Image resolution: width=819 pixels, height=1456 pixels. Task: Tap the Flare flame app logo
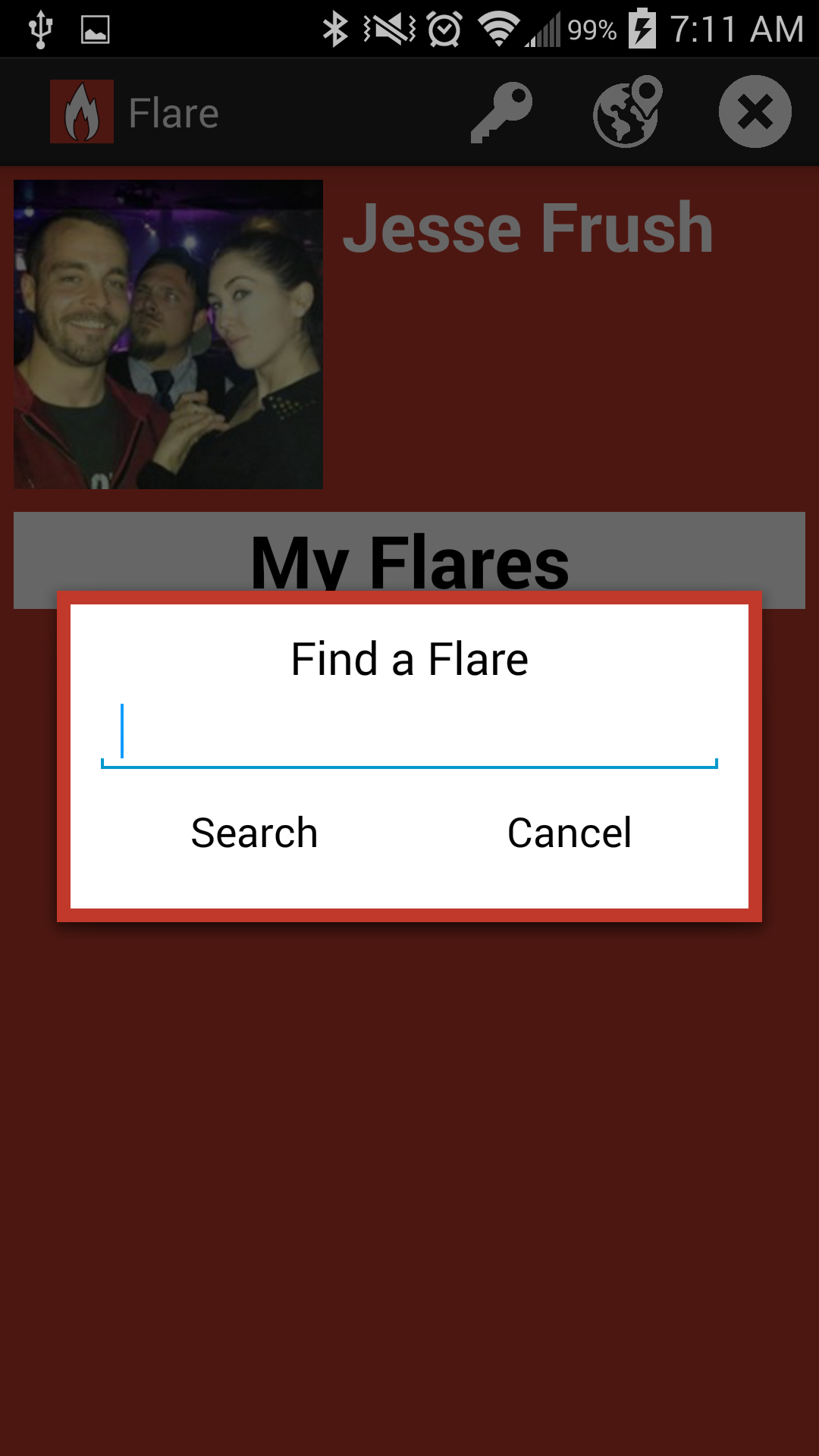coord(82,111)
